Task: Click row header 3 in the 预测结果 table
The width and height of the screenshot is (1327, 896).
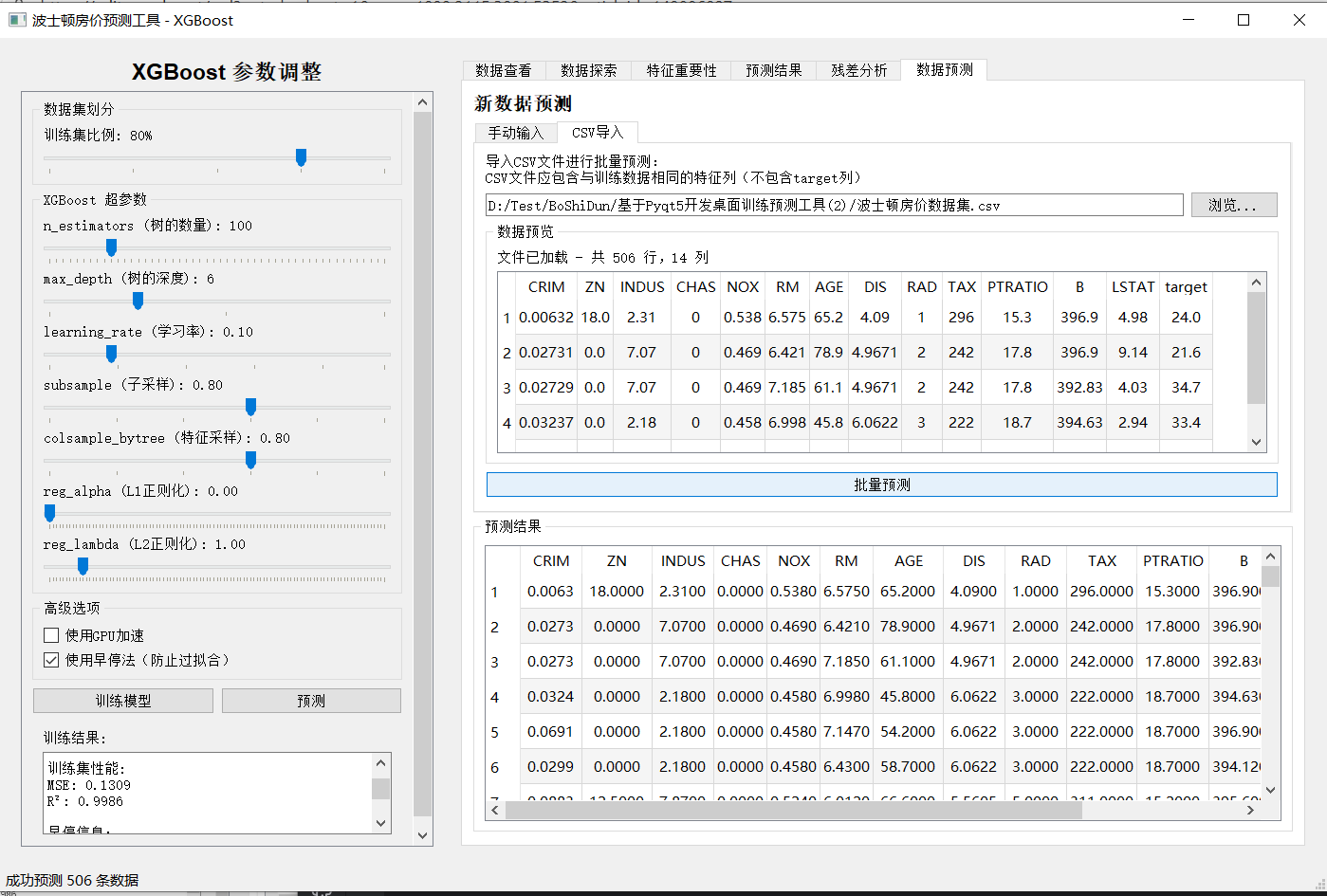Action: click(x=494, y=662)
